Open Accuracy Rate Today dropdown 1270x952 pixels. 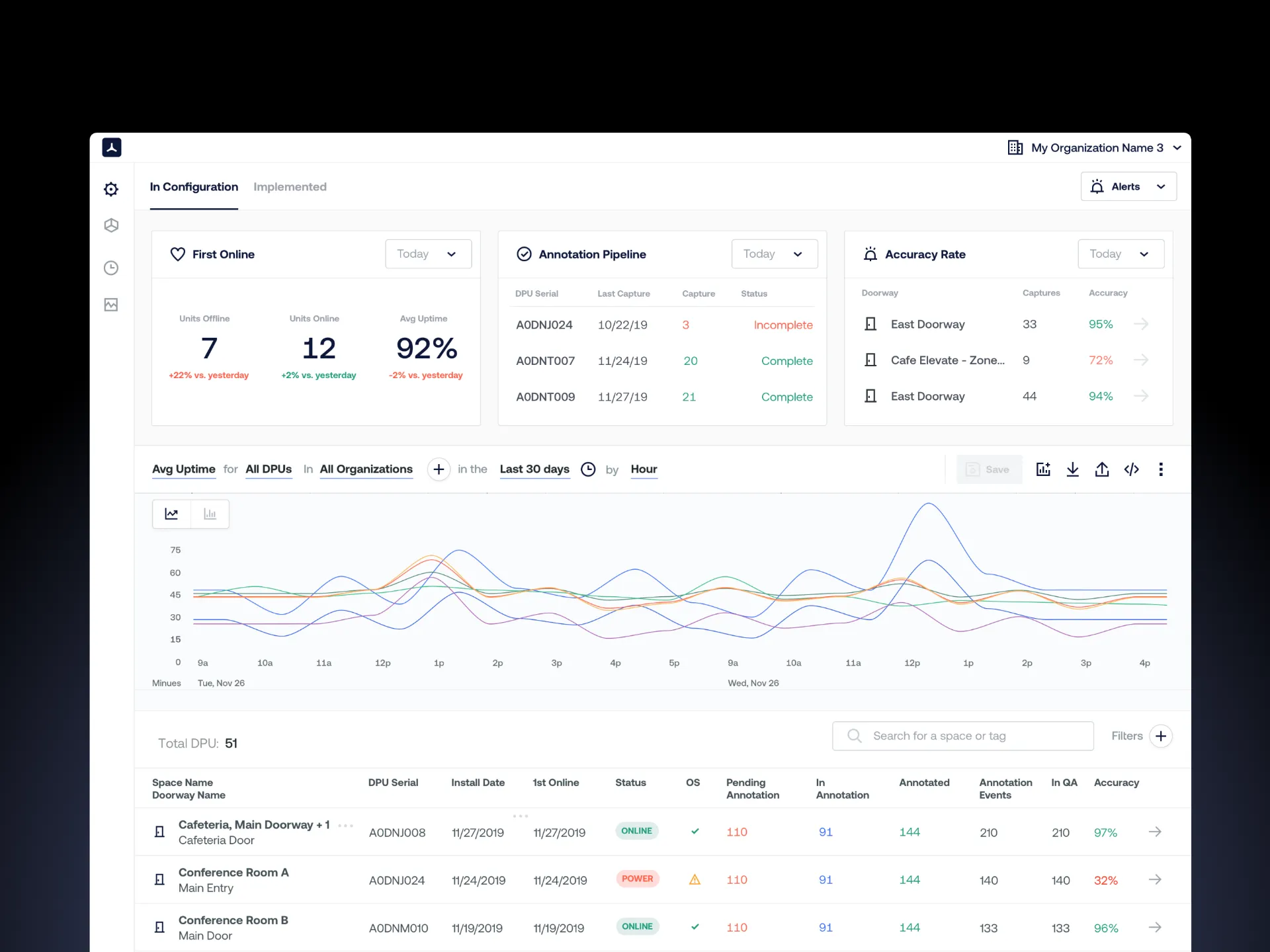1121,254
